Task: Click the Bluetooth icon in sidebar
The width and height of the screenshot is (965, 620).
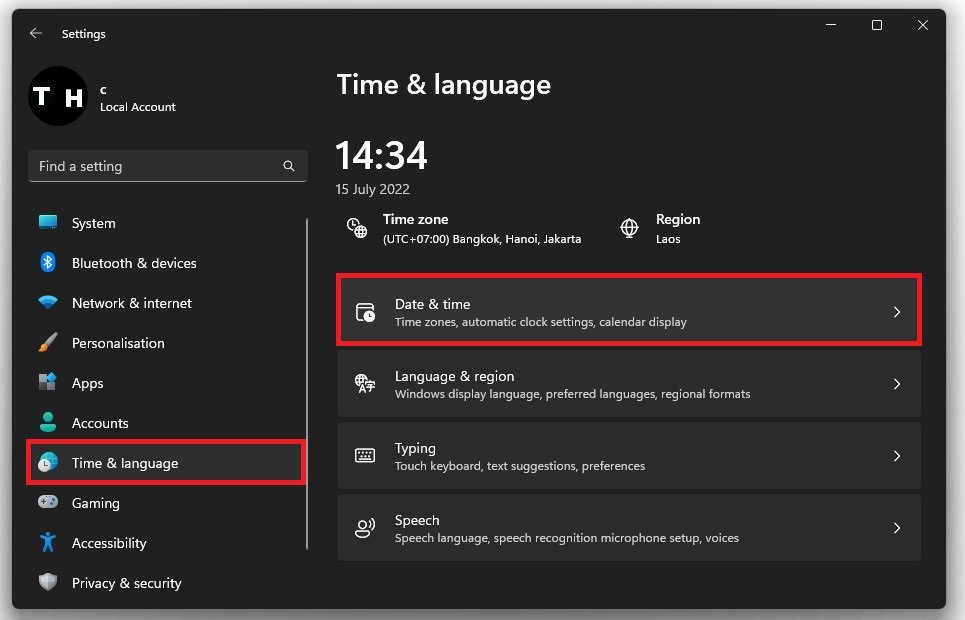Action: [x=48, y=262]
